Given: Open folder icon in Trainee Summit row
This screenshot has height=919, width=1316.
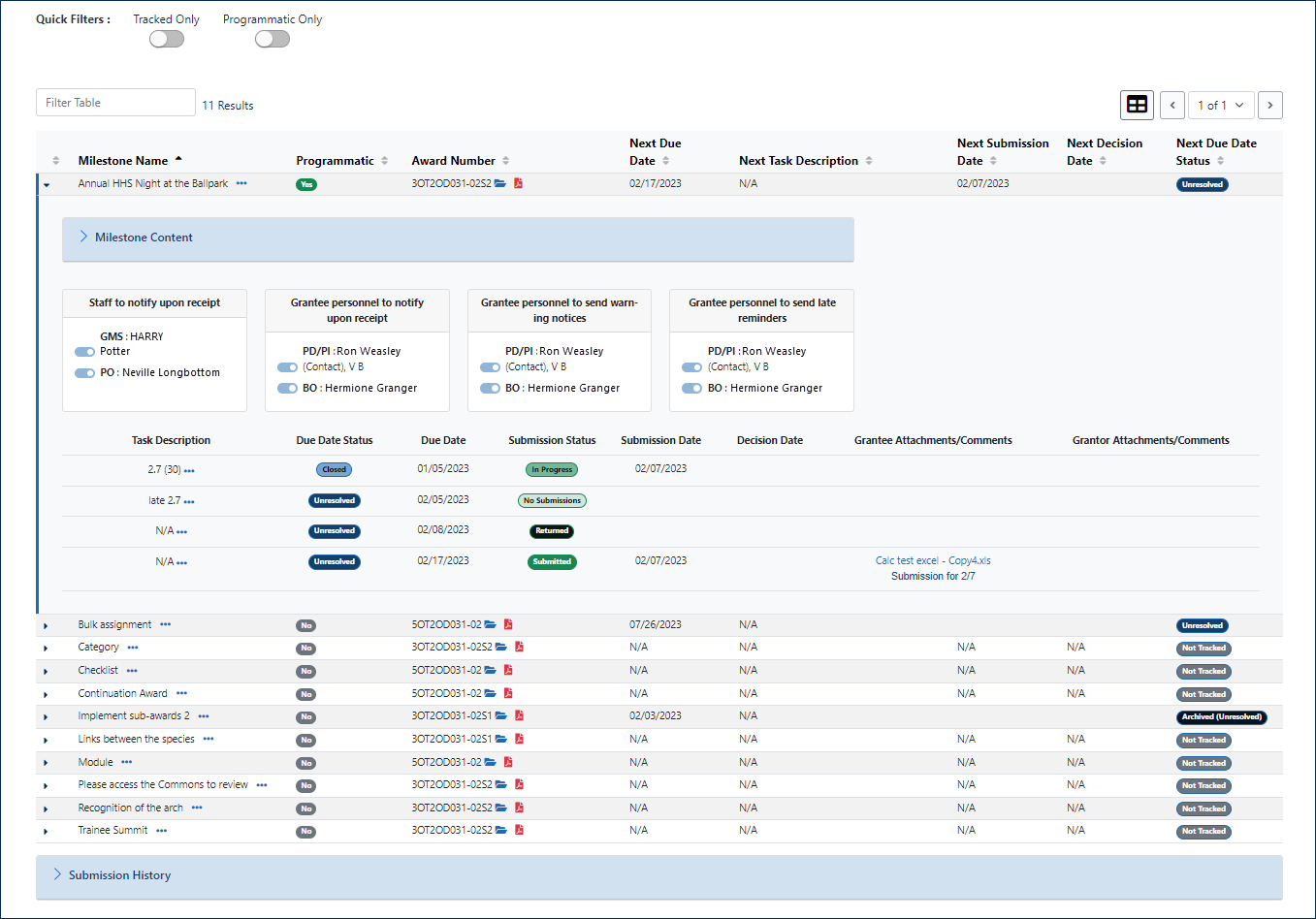Looking at the screenshot, I should click(x=501, y=830).
